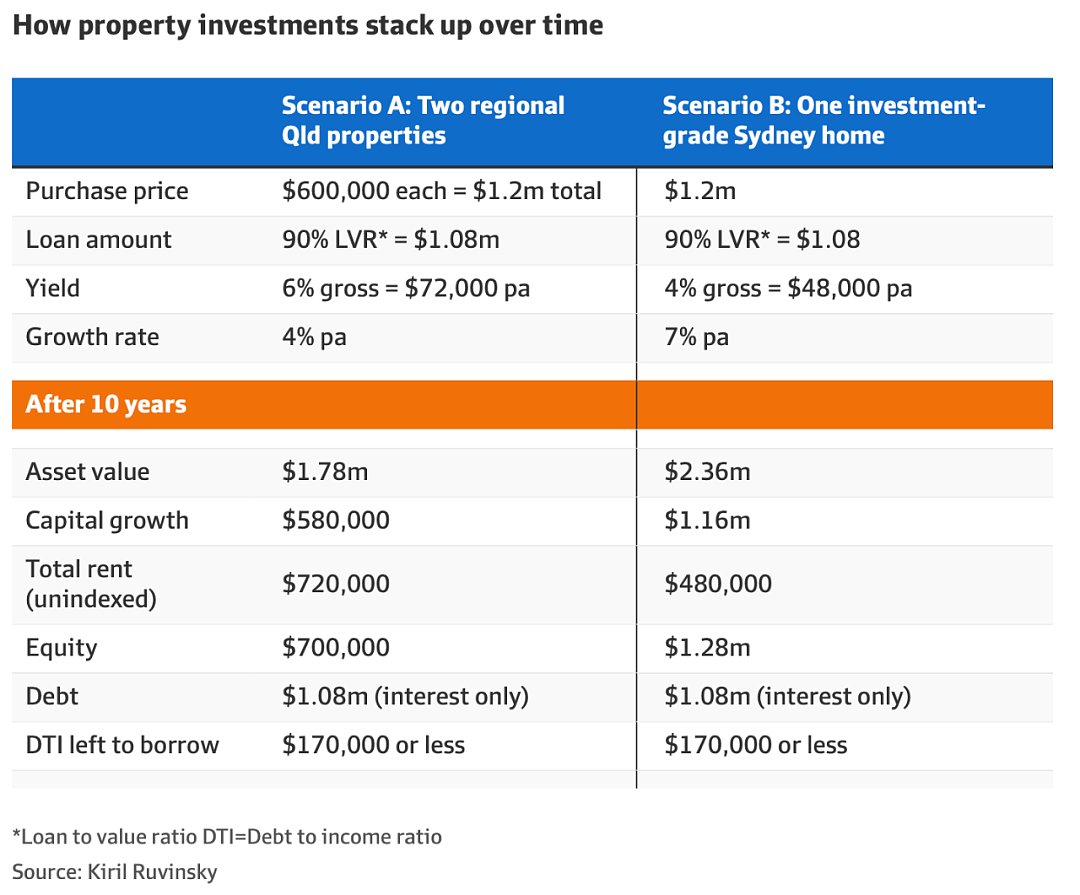Viewport: 1080px width, 895px height.
Task: Click the 7% pa growth rate value
Action: coord(696,337)
